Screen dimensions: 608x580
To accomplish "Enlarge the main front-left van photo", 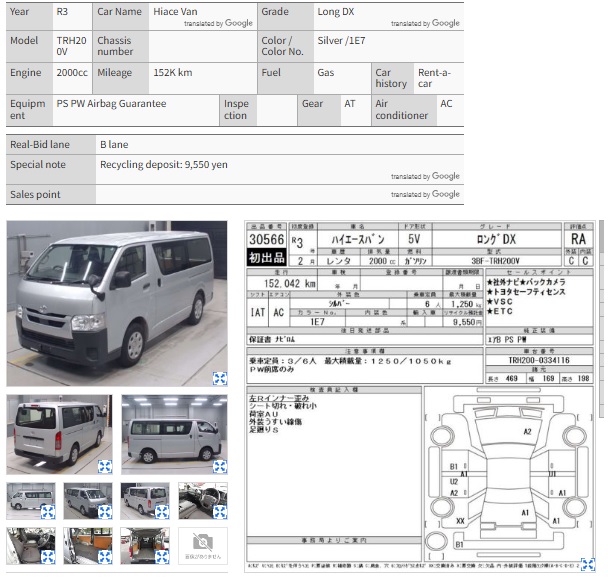I will tap(220, 378).
